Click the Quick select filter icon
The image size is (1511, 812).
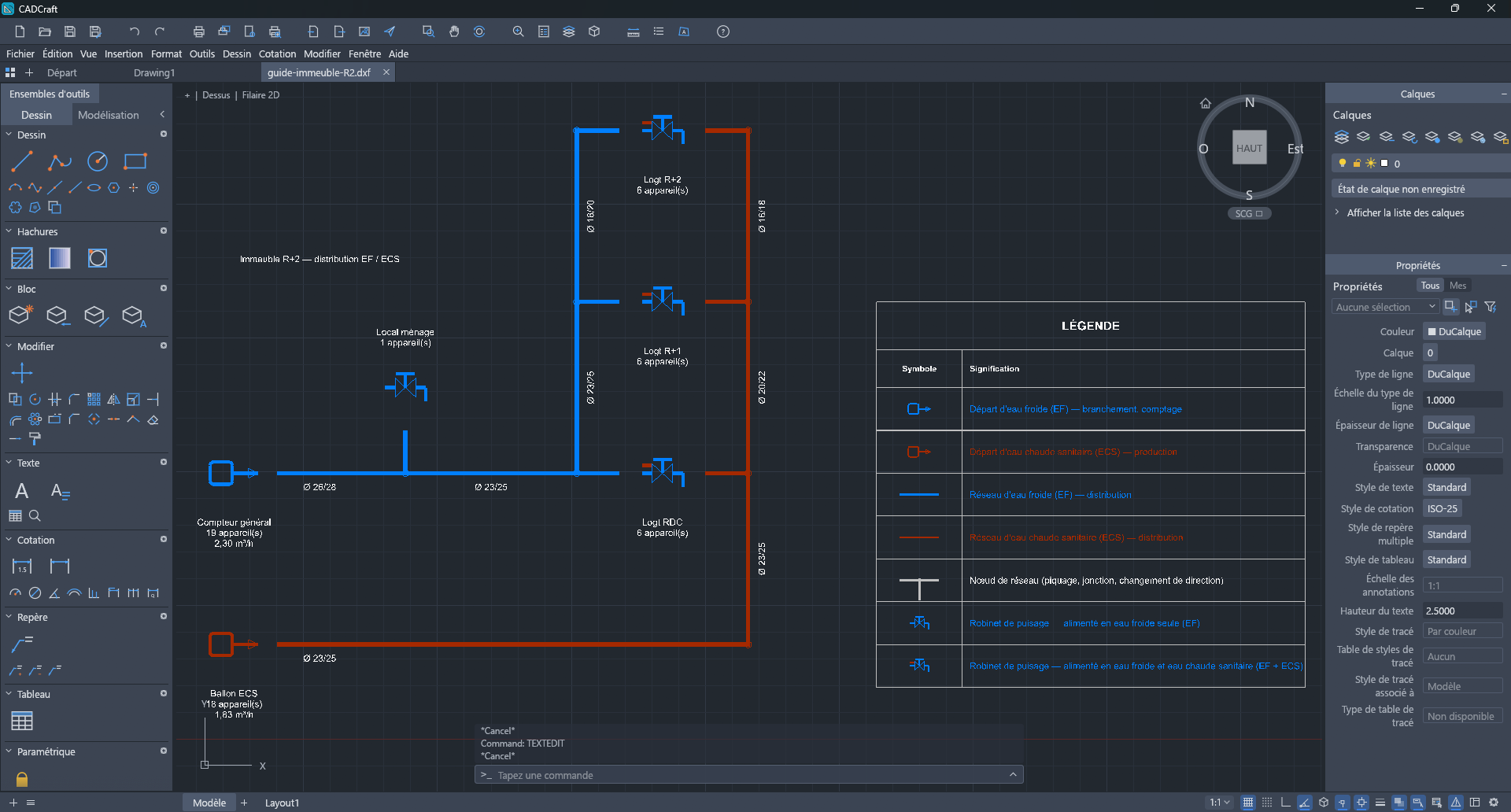coord(1491,307)
